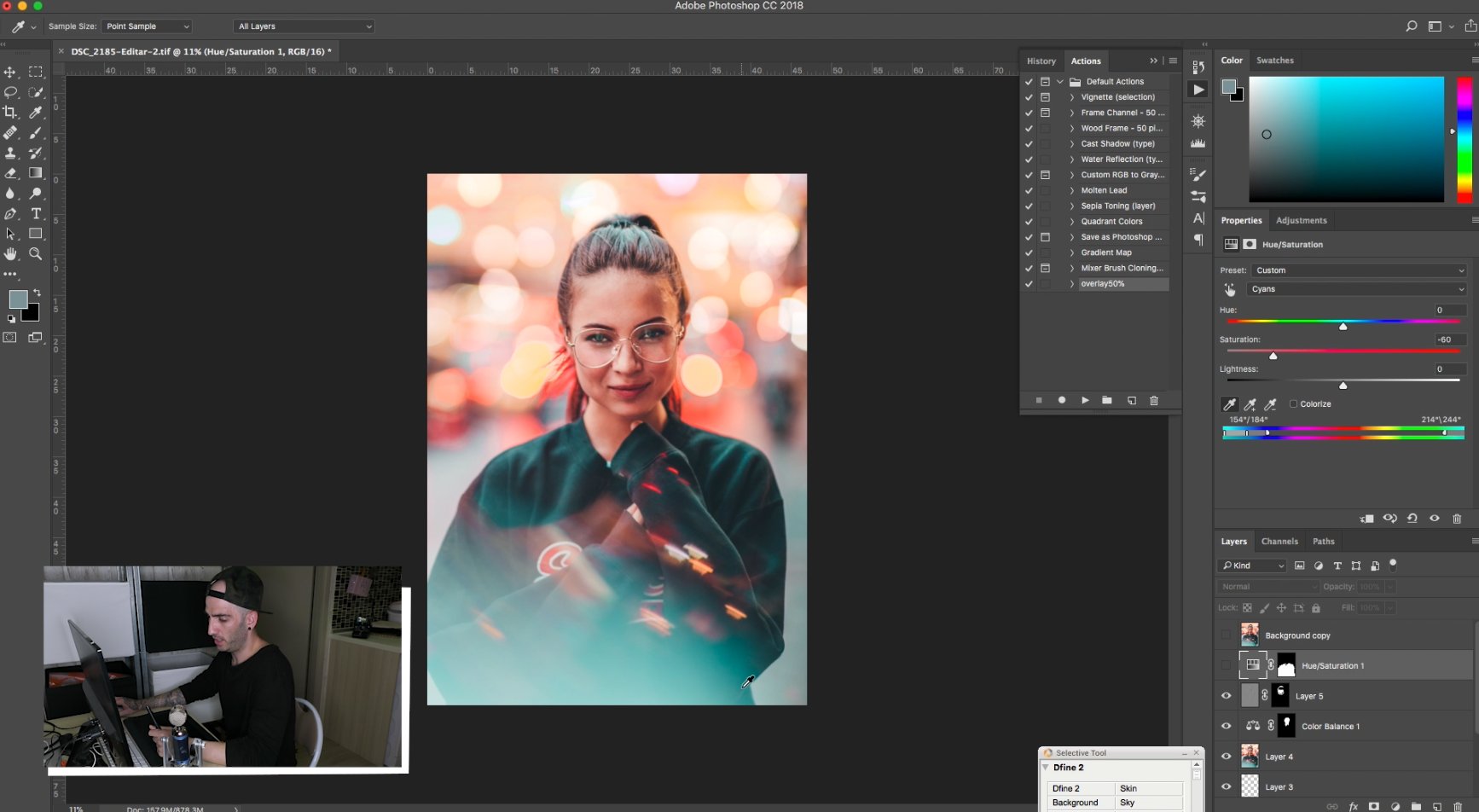
Task: Expand the Vignette (selection) action
Action: (1072, 97)
